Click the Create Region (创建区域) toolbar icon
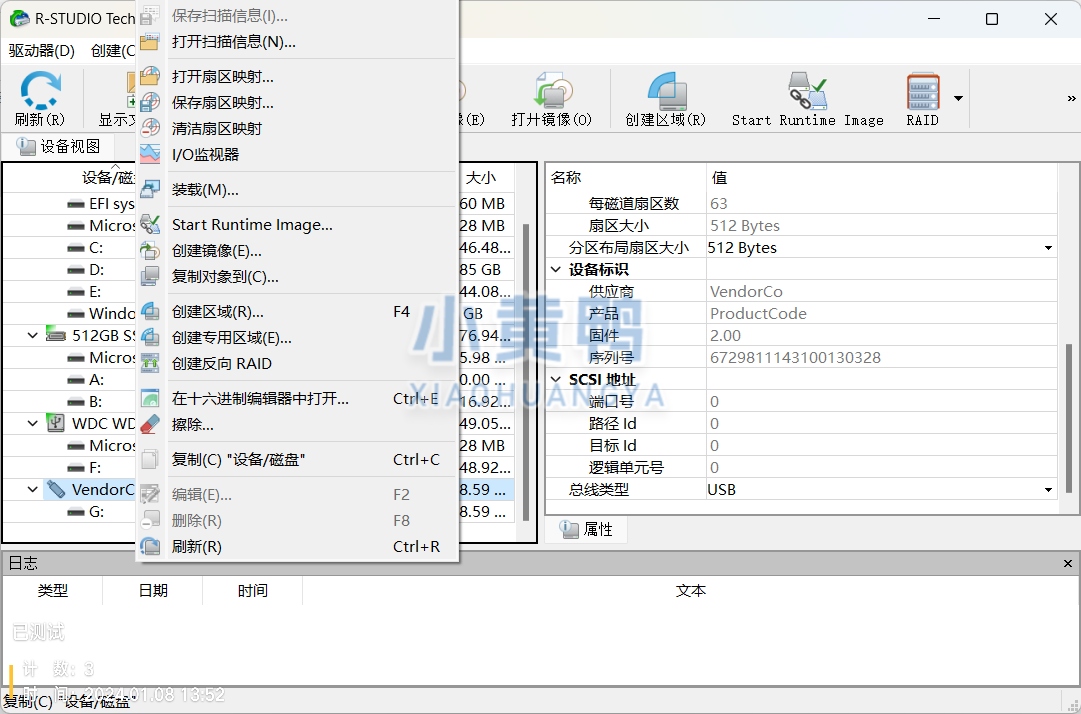The height and width of the screenshot is (714, 1081). pos(666,91)
